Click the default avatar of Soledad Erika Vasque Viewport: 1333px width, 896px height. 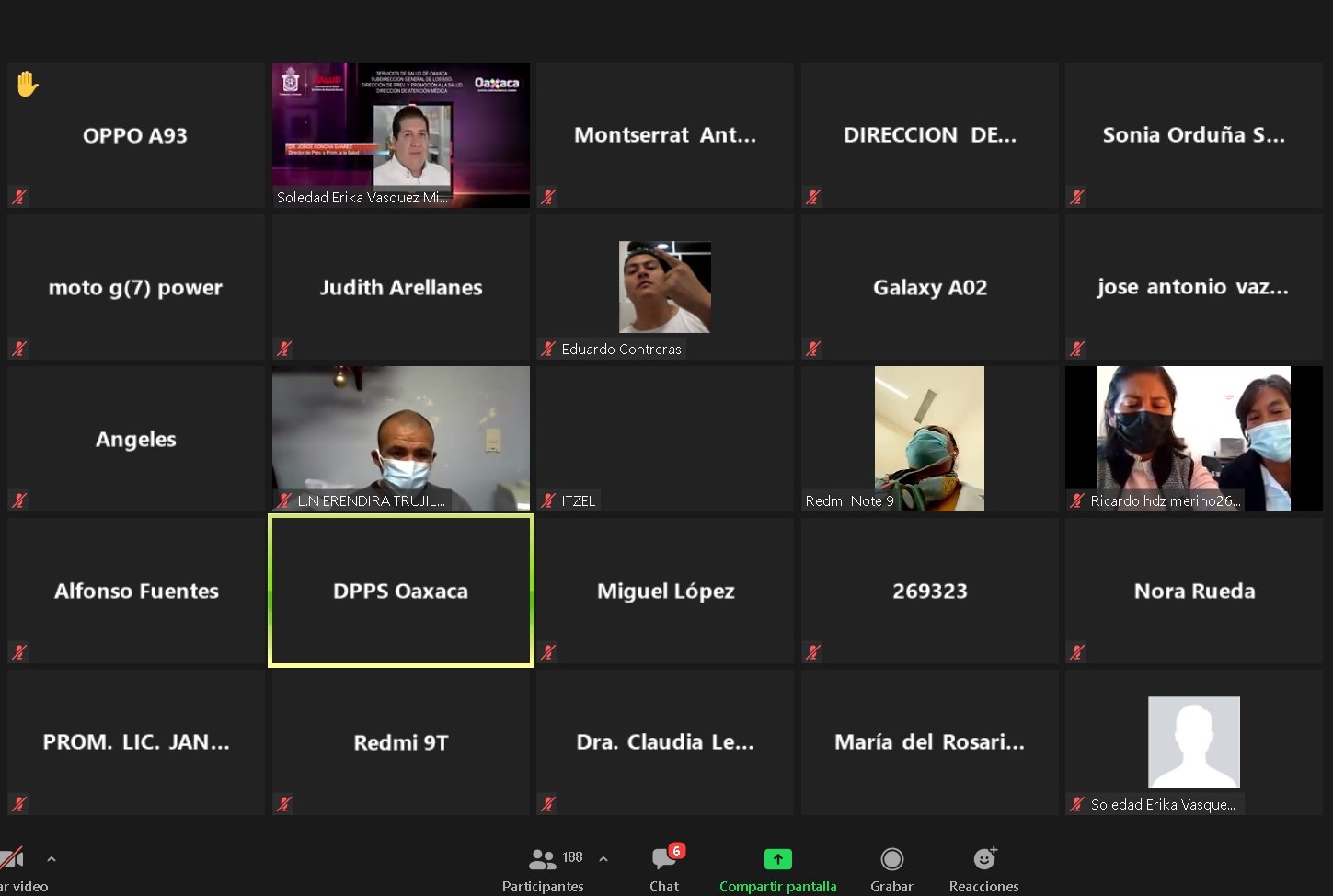[1193, 741]
